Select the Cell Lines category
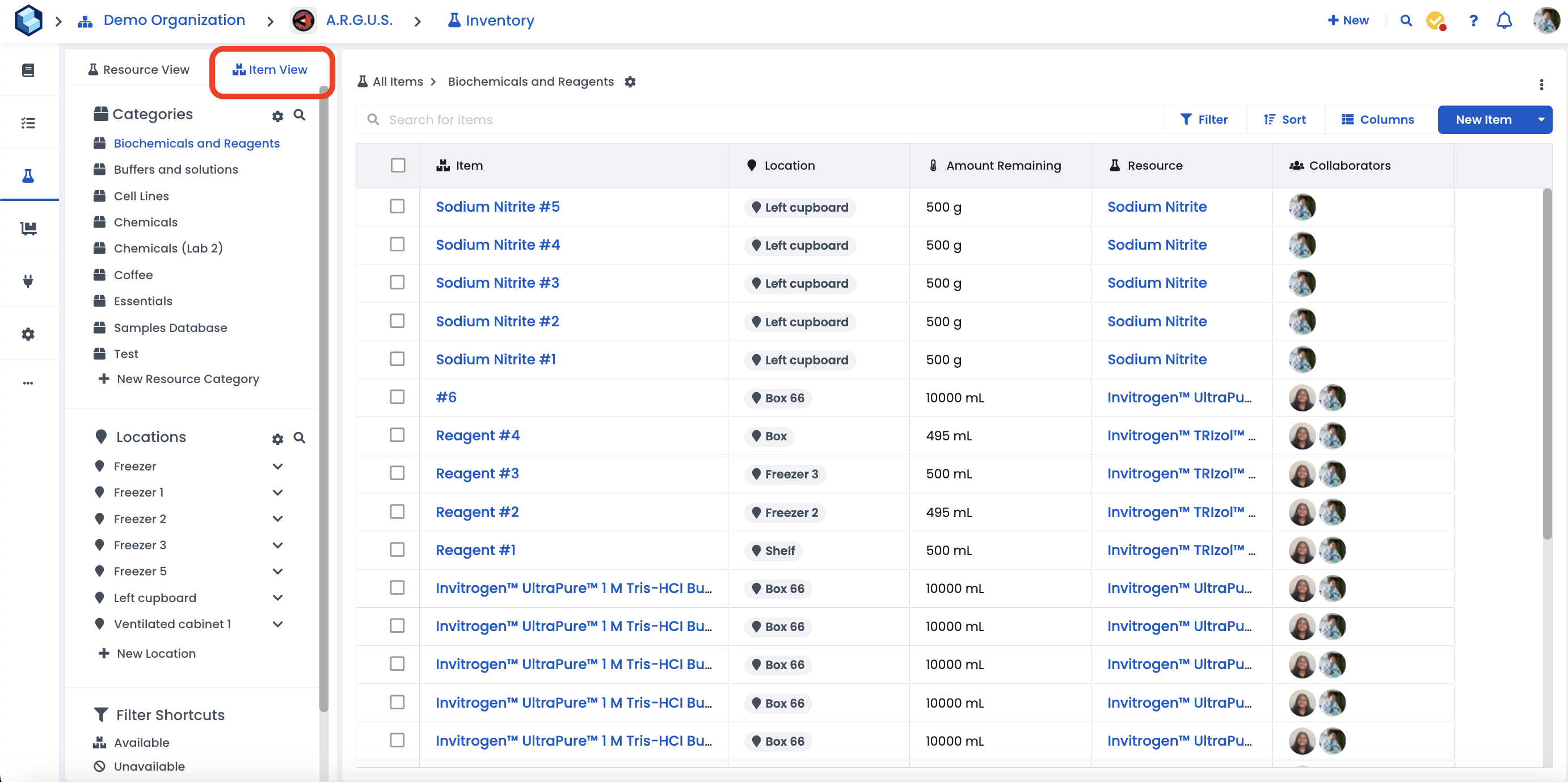Image resolution: width=1568 pixels, height=782 pixels. (x=141, y=196)
